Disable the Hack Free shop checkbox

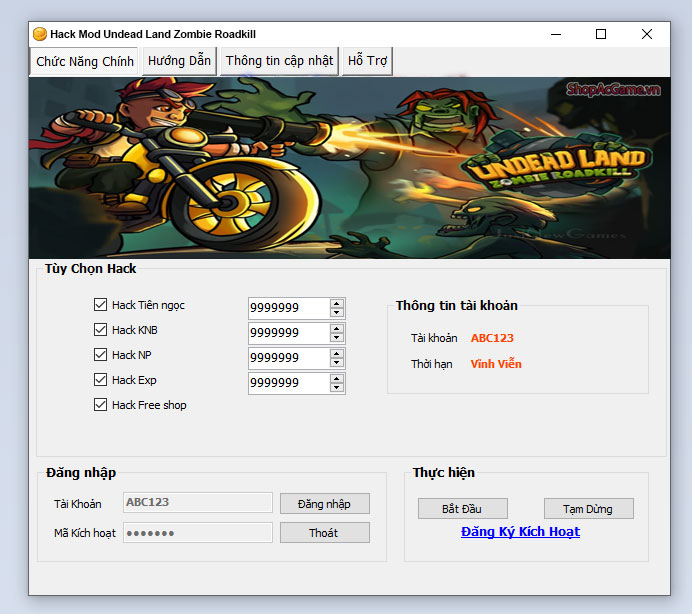[100, 405]
